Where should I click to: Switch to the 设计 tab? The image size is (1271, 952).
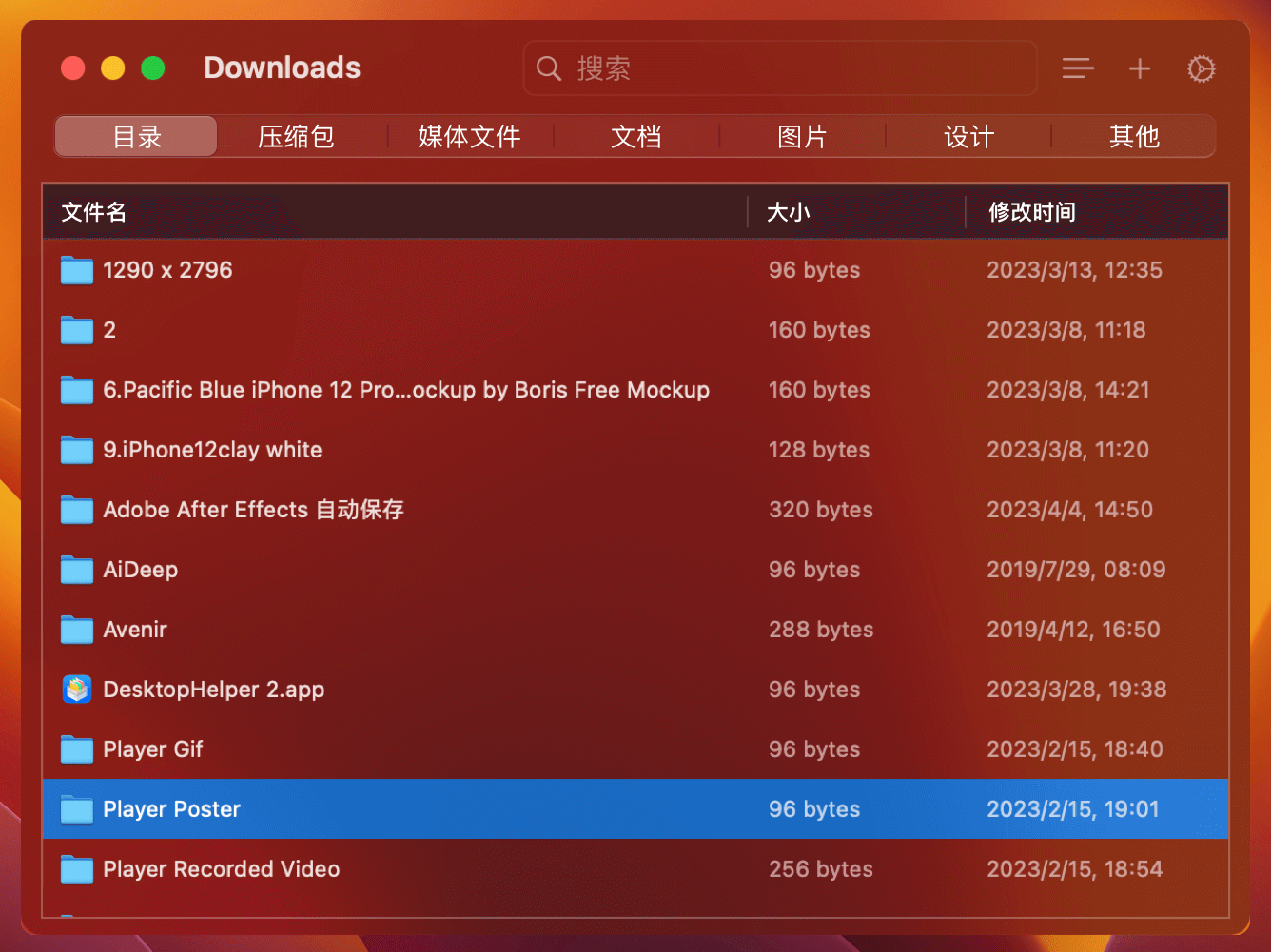coord(968,137)
